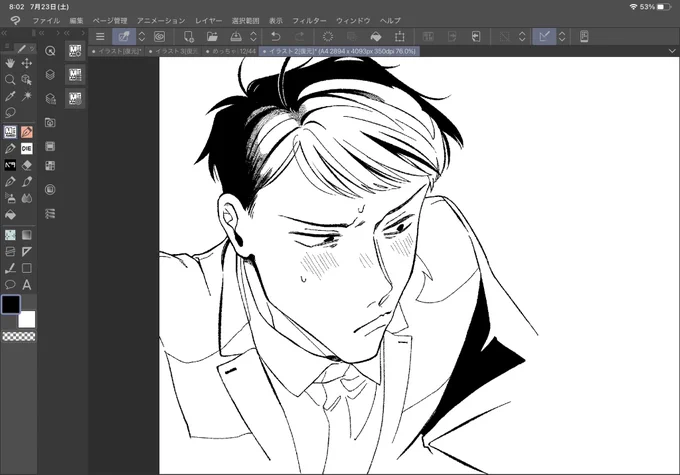The width and height of the screenshot is (680, 475).
Task: Select the Zoom magnifier tool
Action: tap(10, 80)
